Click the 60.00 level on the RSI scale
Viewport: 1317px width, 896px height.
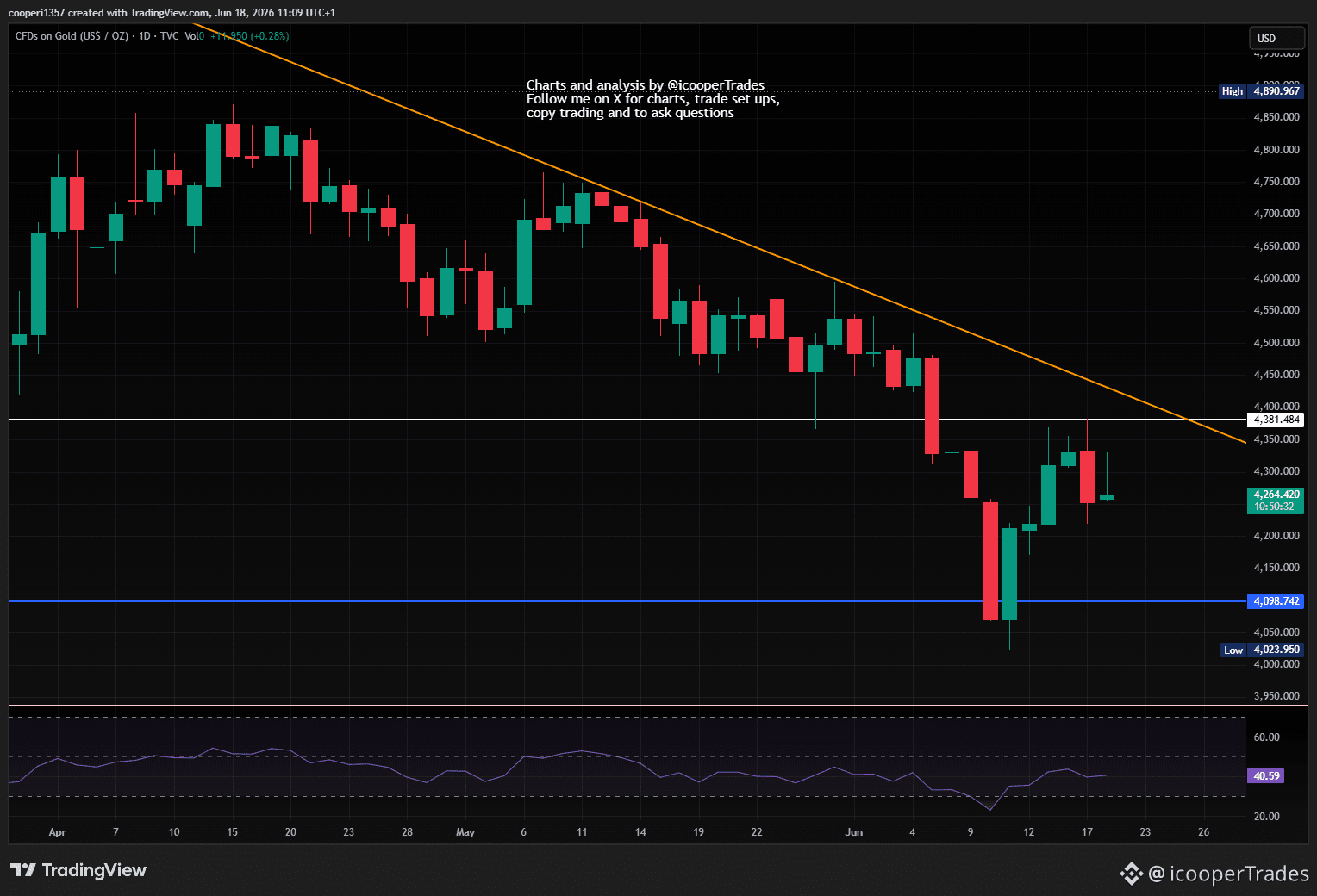[1266, 737]
